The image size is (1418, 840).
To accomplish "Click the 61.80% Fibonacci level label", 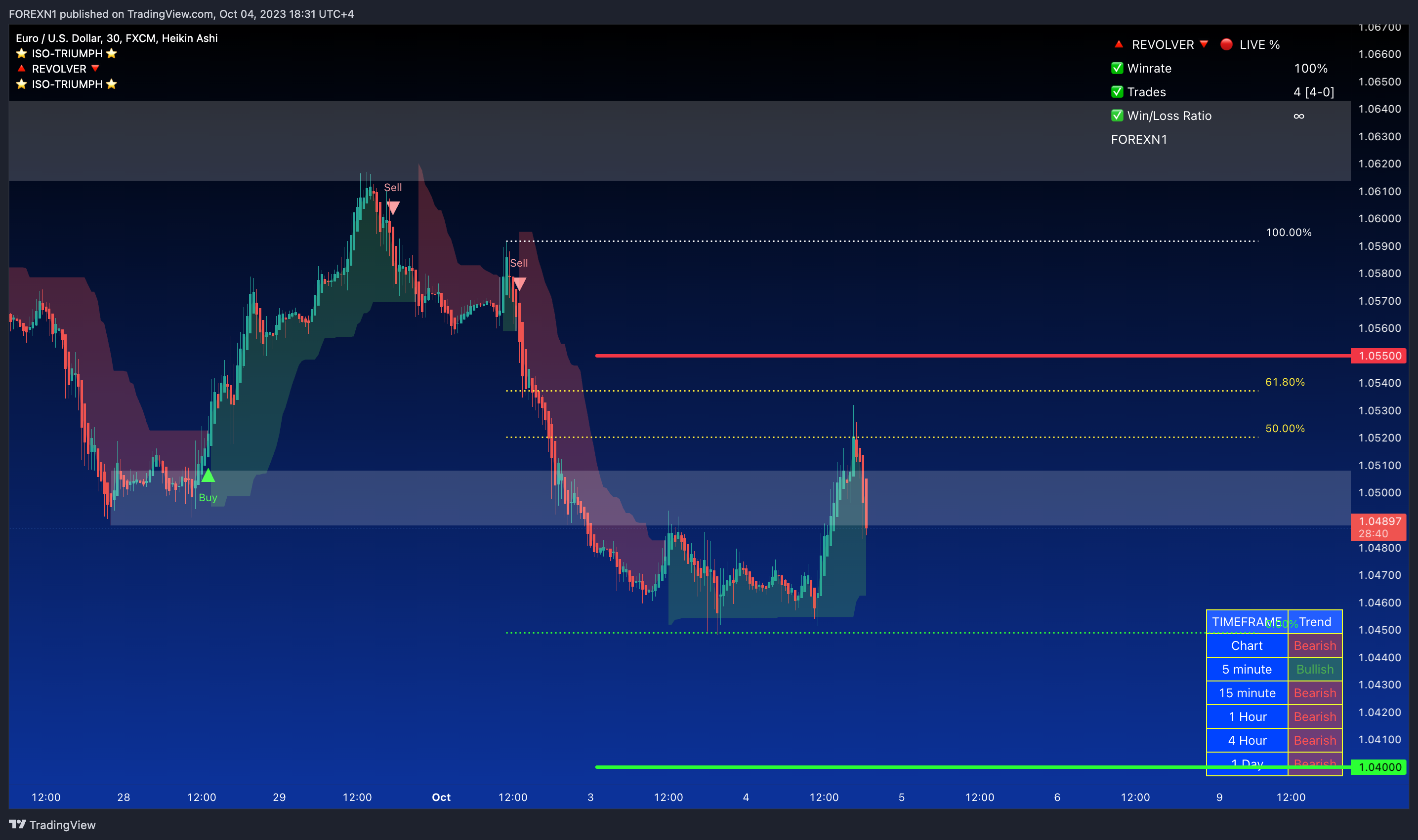I will 1285,382.
